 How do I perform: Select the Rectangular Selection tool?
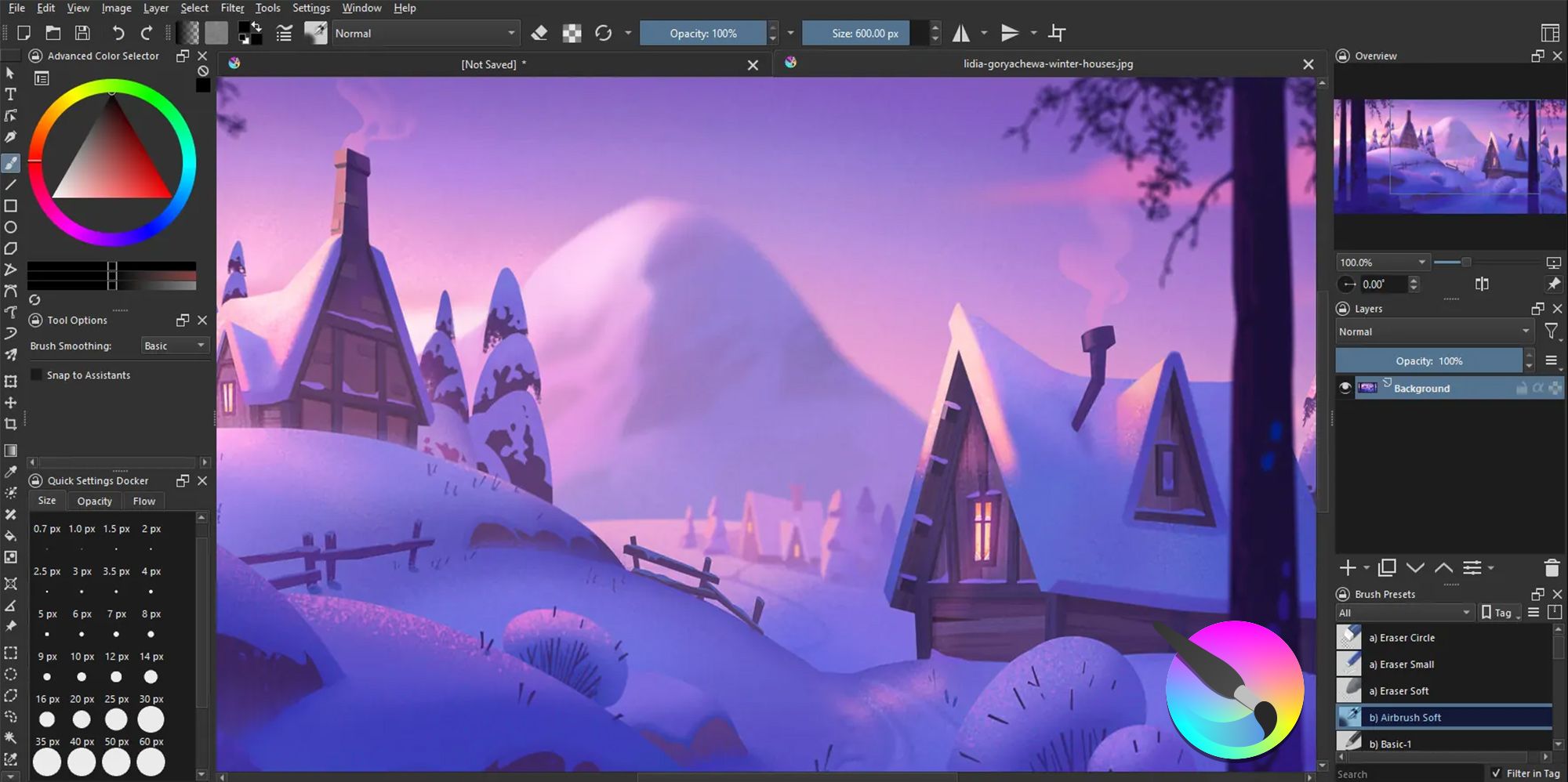click(11, 653)
